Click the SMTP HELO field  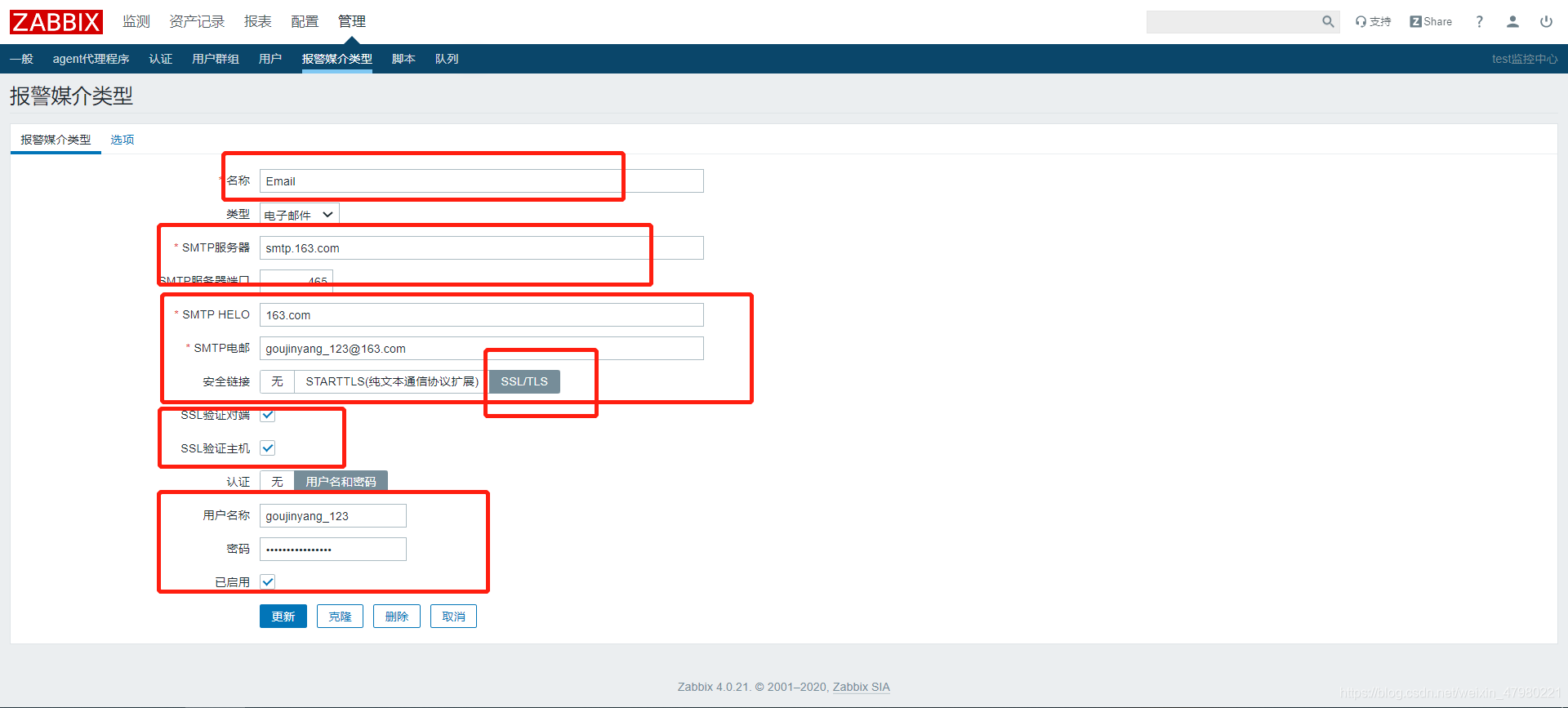pos(482,315)
